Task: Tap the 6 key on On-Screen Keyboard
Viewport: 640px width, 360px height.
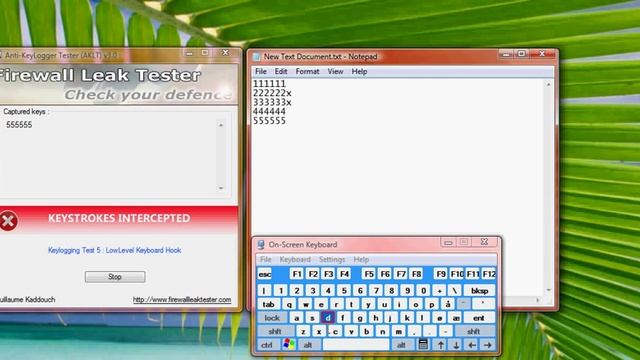Action: (x=360, y=291)
